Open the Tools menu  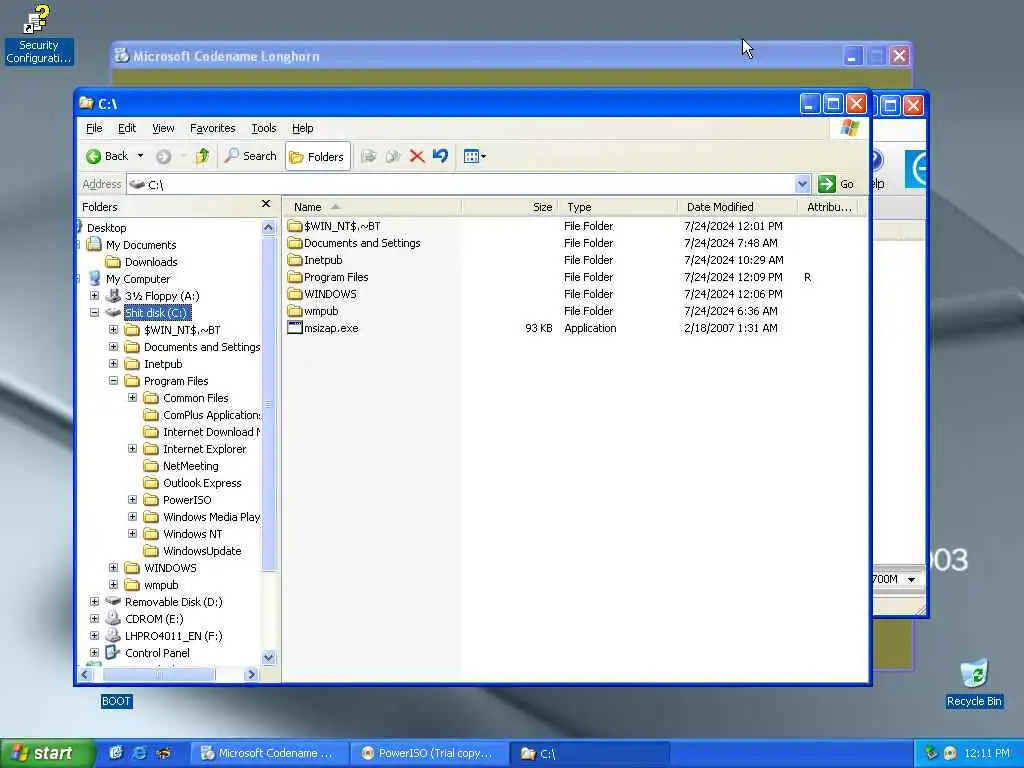(264, 128)
